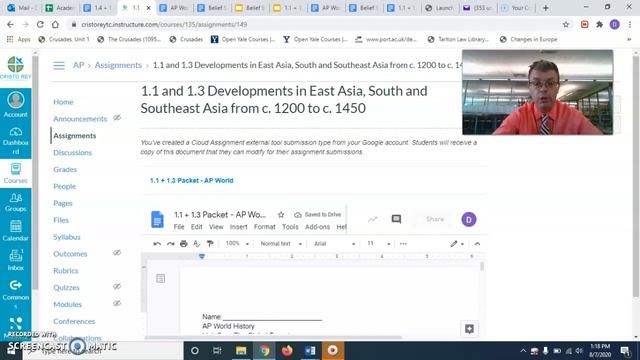Open the View menu in Docs

216,227
